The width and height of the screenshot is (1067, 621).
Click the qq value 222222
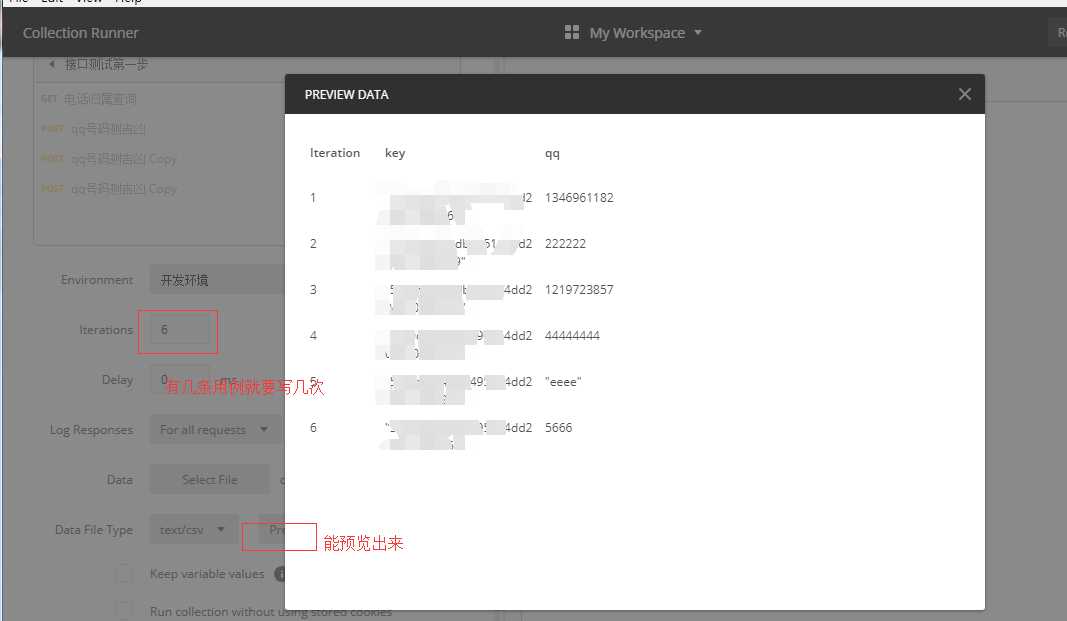click(565, 244)
